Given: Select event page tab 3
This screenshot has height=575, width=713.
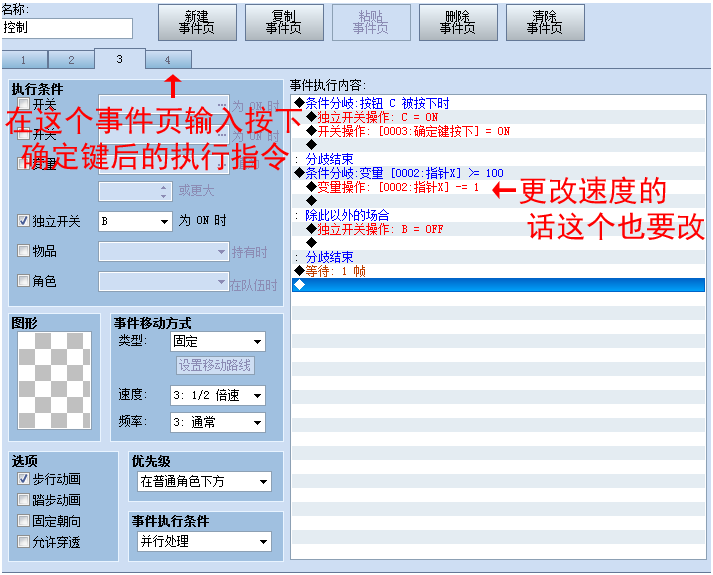Looking at the screenshot, I should [120, 59].
